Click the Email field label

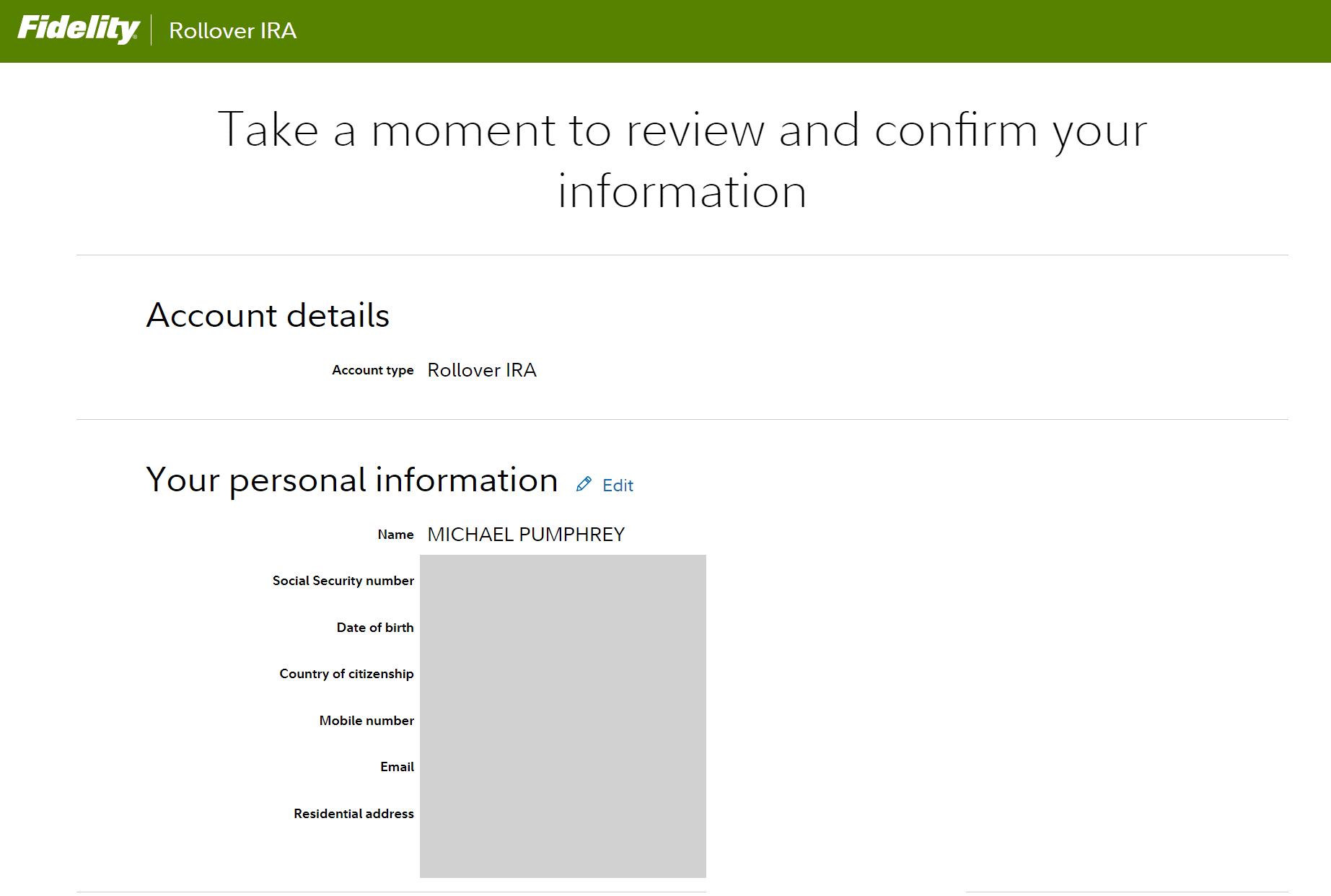pos(397,767)
